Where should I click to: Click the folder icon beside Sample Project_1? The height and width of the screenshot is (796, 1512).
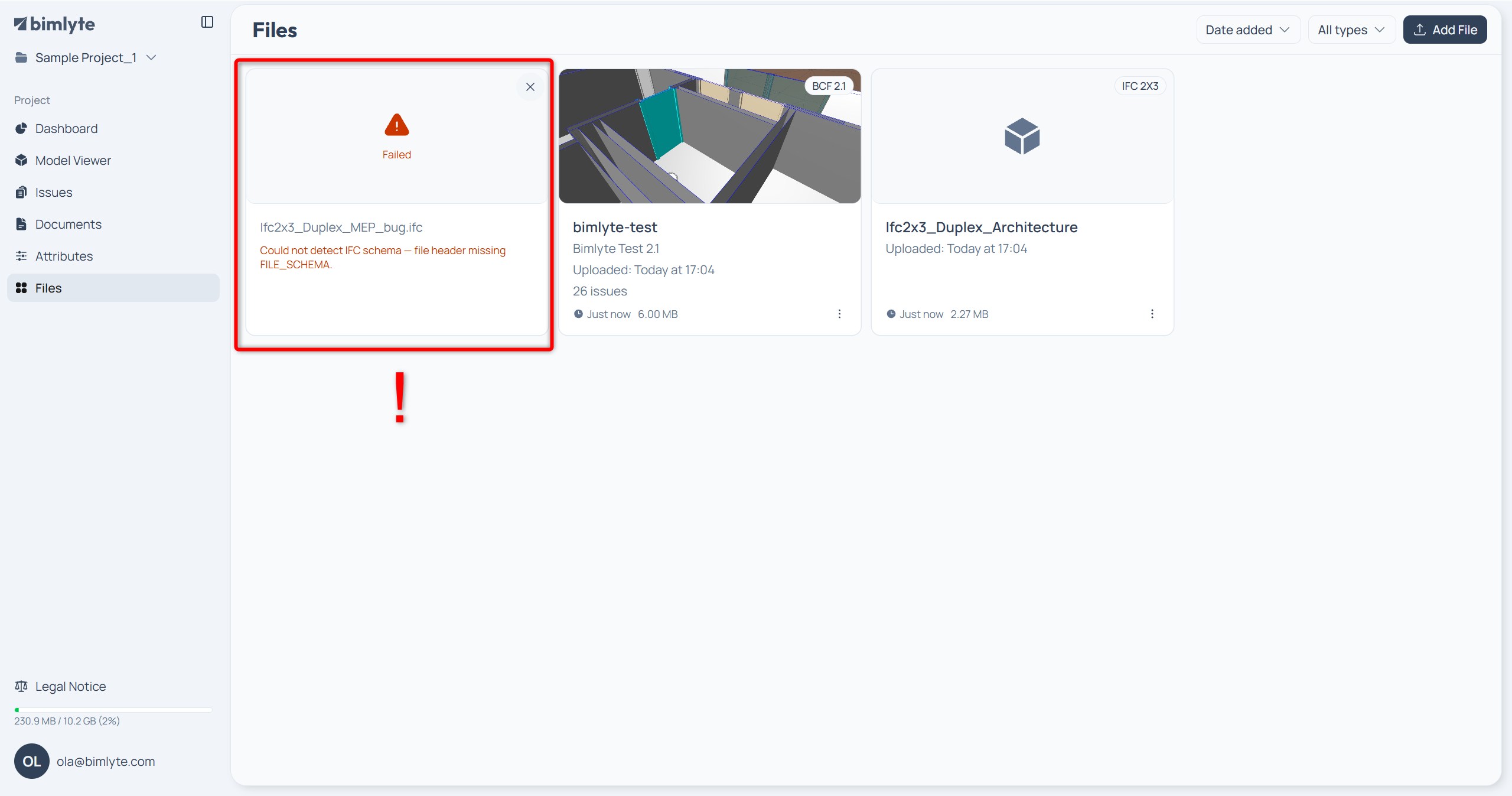(x=21, y=57)
